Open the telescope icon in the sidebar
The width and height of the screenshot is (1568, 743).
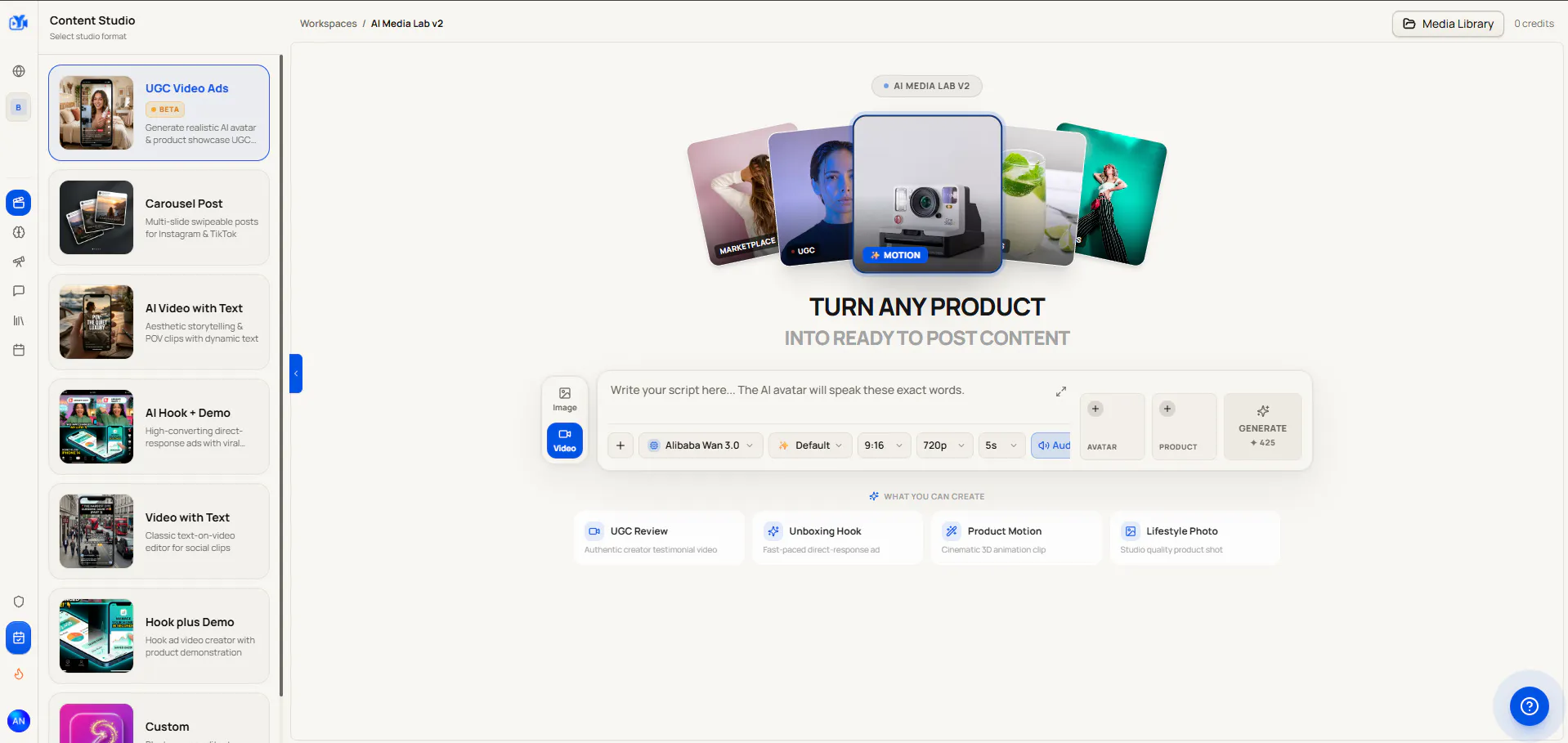click(19, 262)
